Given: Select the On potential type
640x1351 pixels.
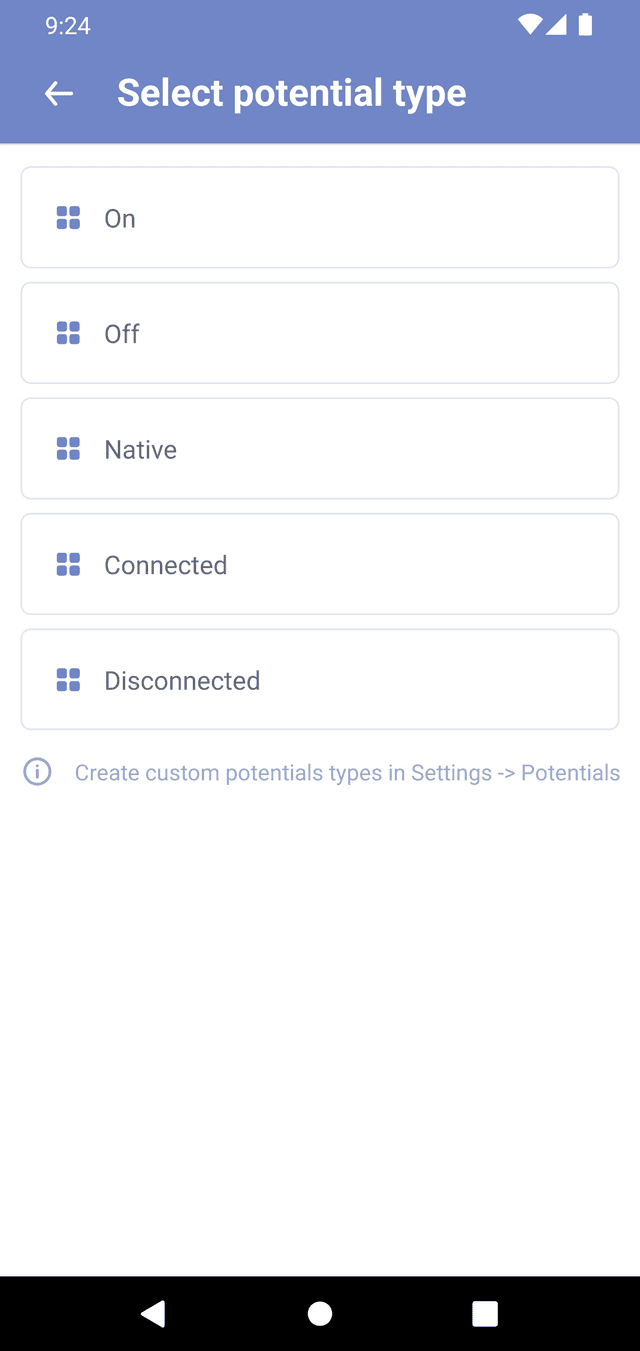Looking at the screenshot, I should (x=320, y=218).
